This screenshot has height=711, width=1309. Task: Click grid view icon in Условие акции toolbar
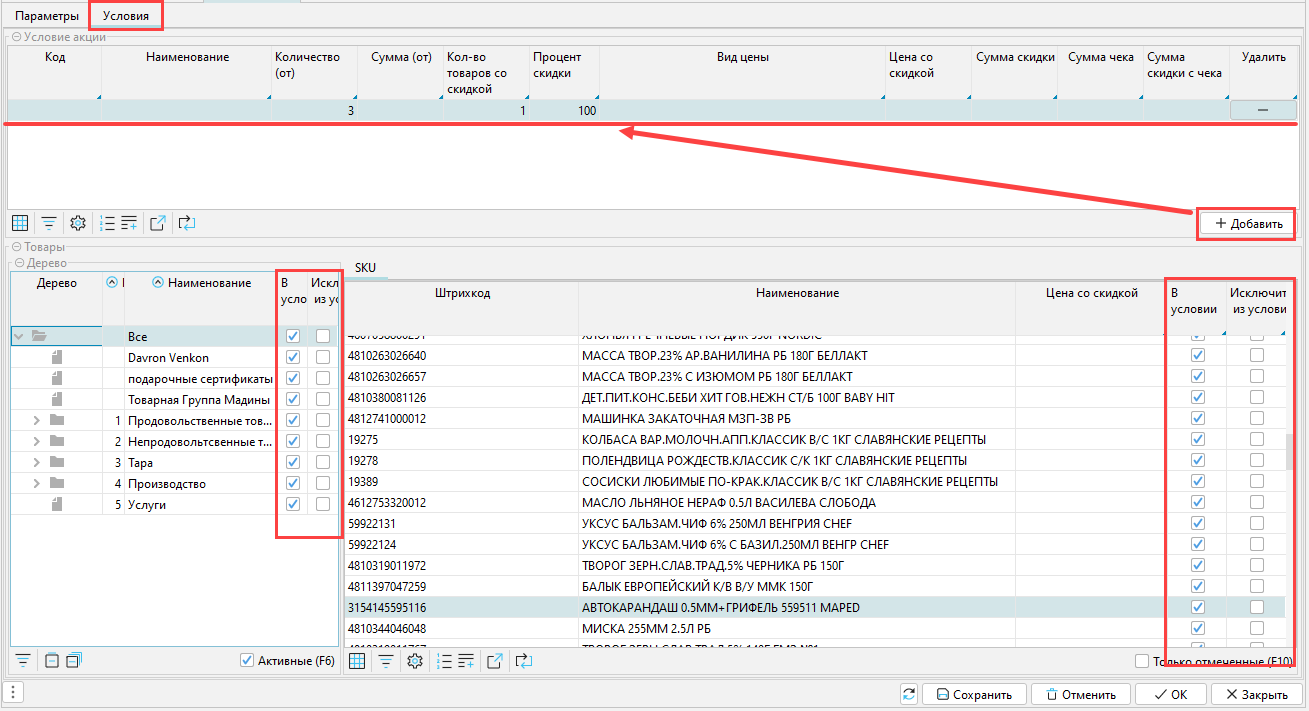(x=19, y=223)
